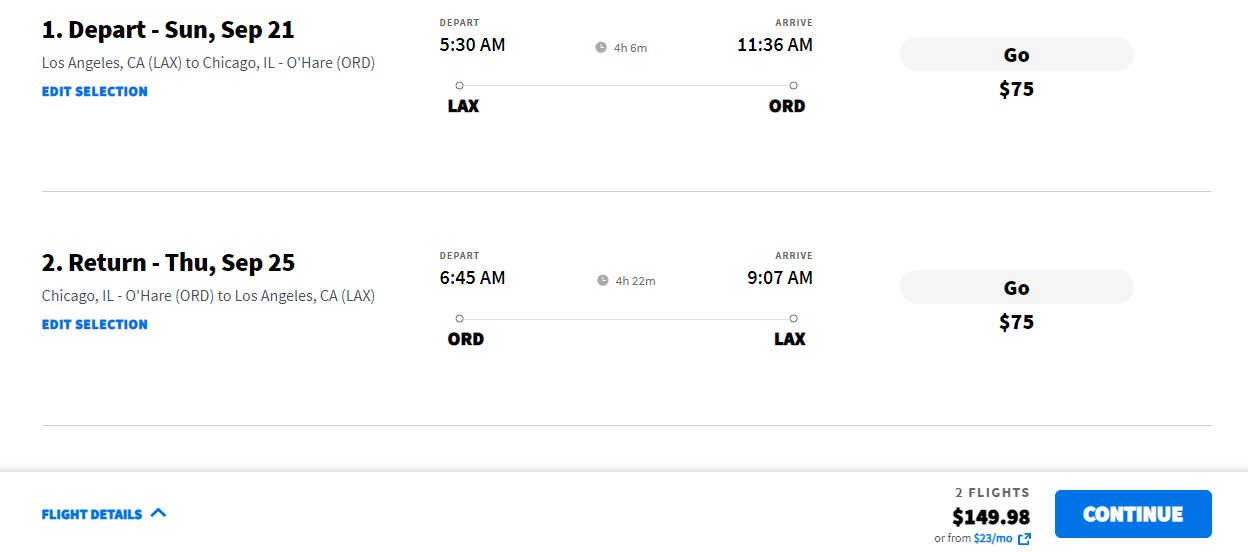Click the LAX arrival dot on the return route
1248x552 pixels.
793,319
